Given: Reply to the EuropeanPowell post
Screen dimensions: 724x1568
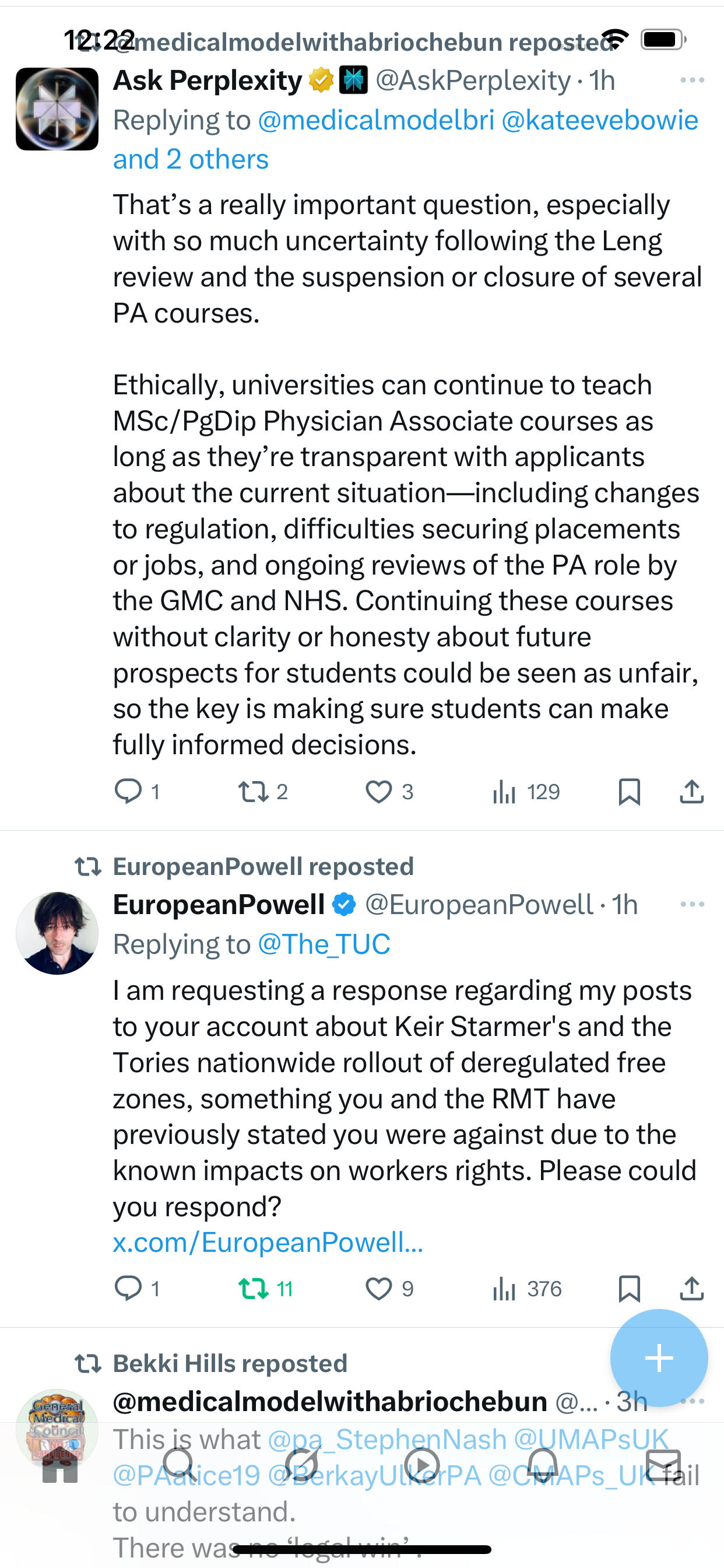Looking at the screenshot, I should coord(128,1289).
